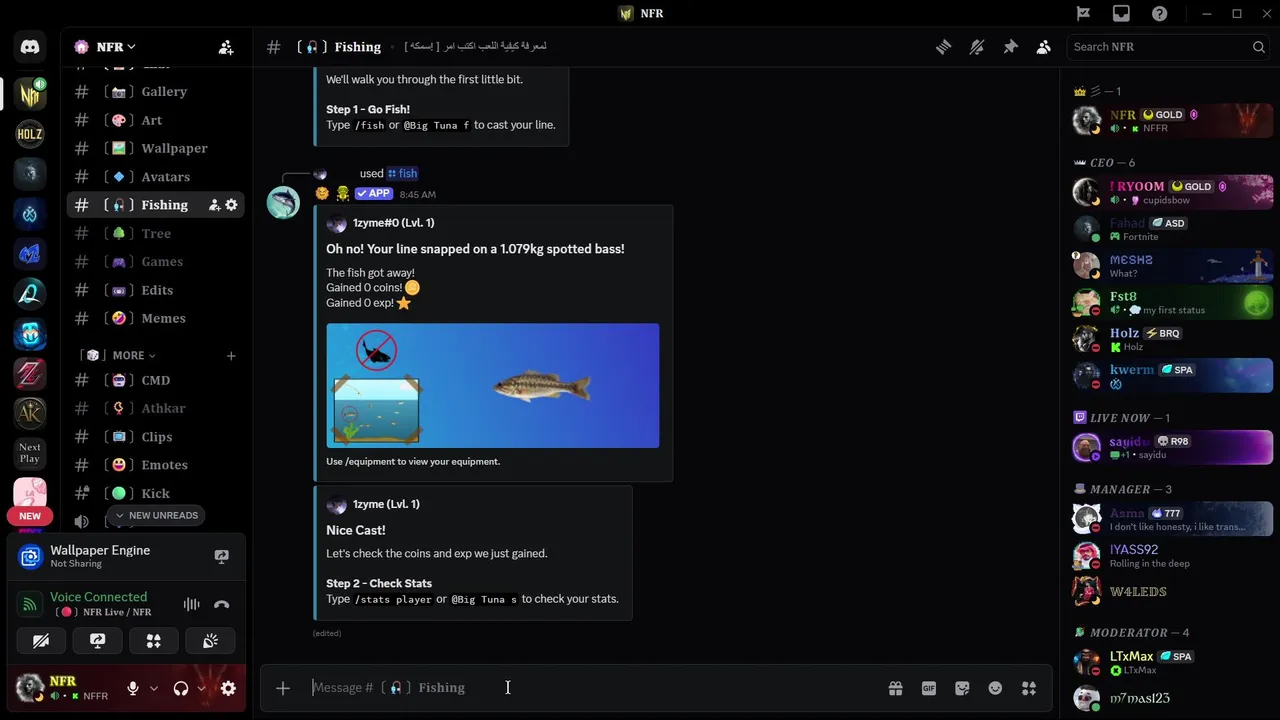Open the sticker picker
This screenshot has height=720, width=1280.
(962, 688)
